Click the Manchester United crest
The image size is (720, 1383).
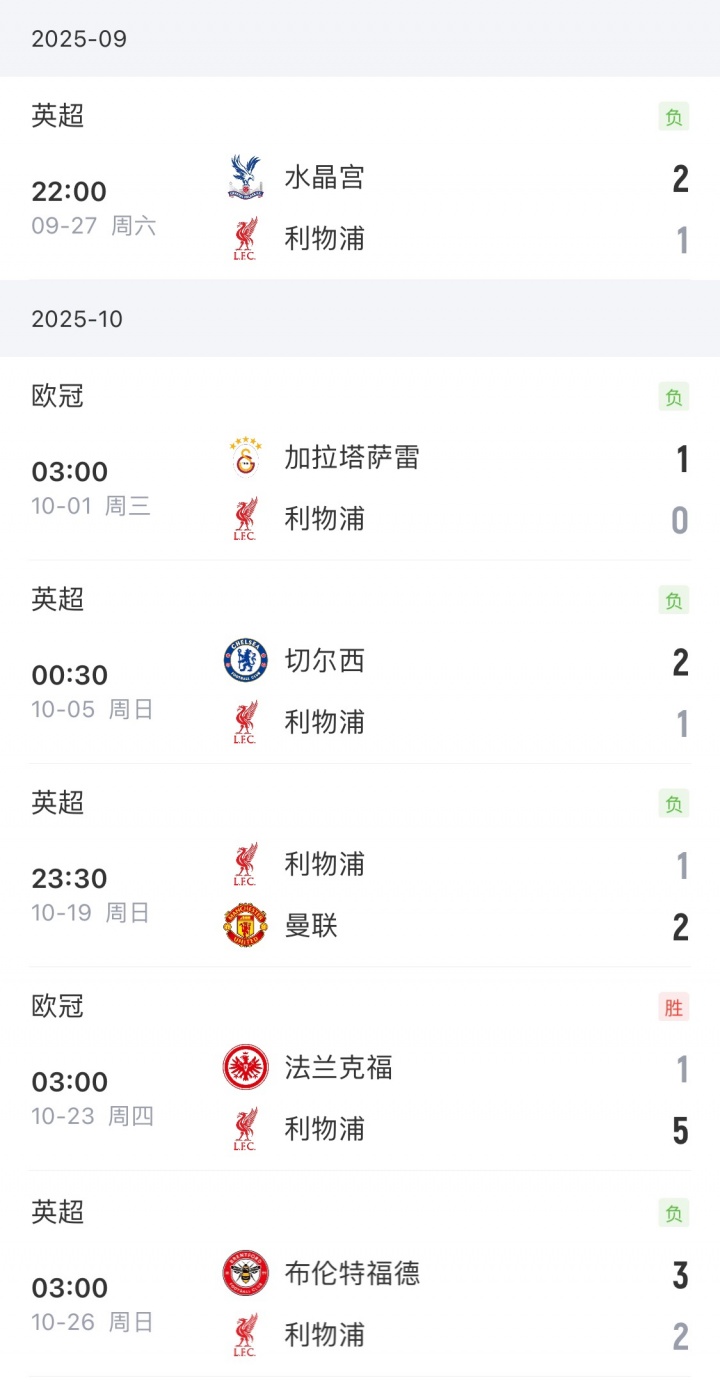[245, 926]
